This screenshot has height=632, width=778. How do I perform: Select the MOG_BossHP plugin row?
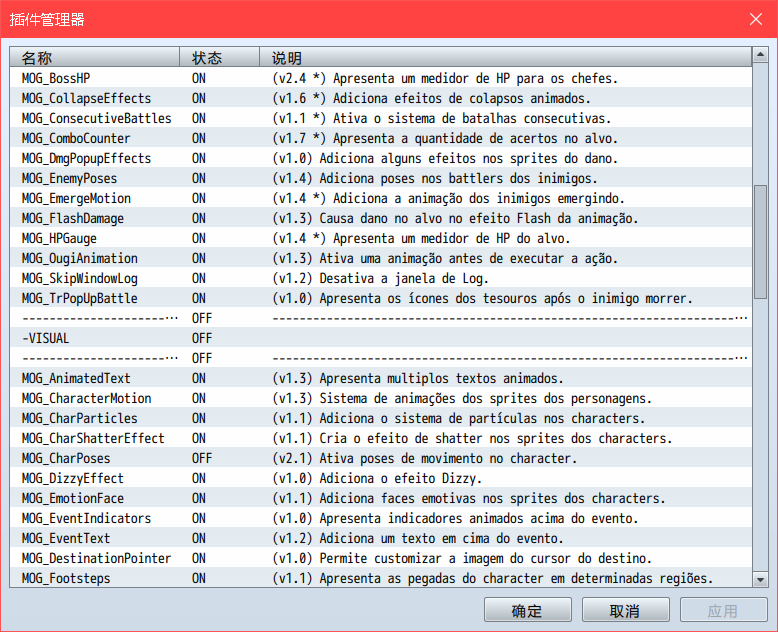(x=381, y=78)
